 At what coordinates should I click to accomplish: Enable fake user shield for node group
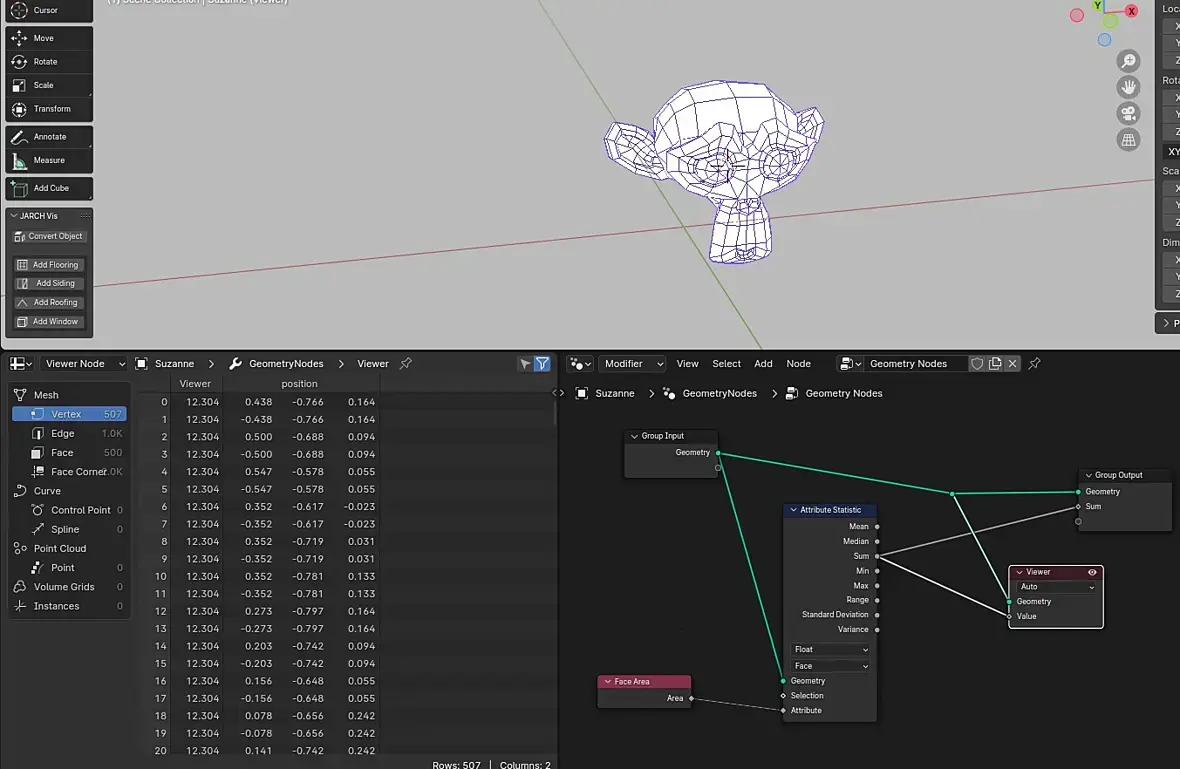click(x=977, y=363)
